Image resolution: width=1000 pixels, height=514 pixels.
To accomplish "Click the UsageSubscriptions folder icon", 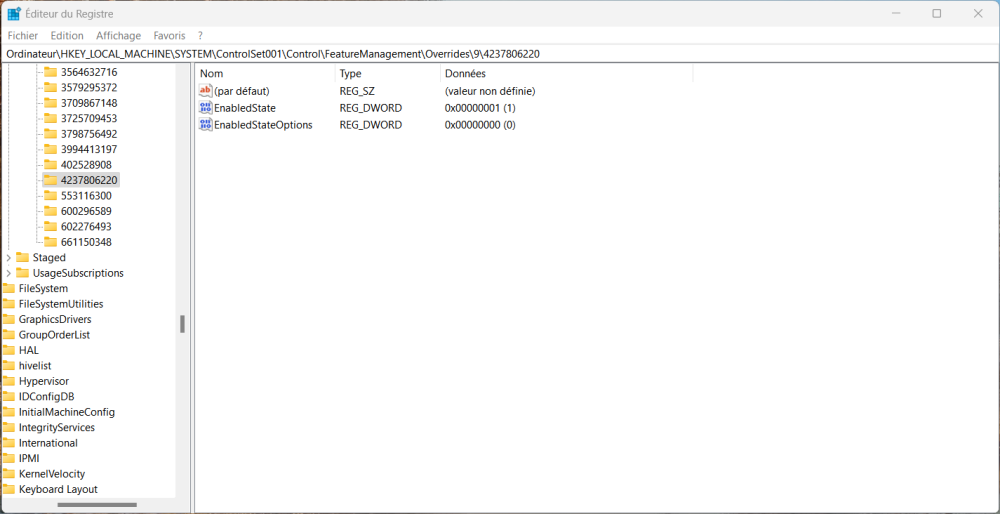I will click(x=22, y=273).
